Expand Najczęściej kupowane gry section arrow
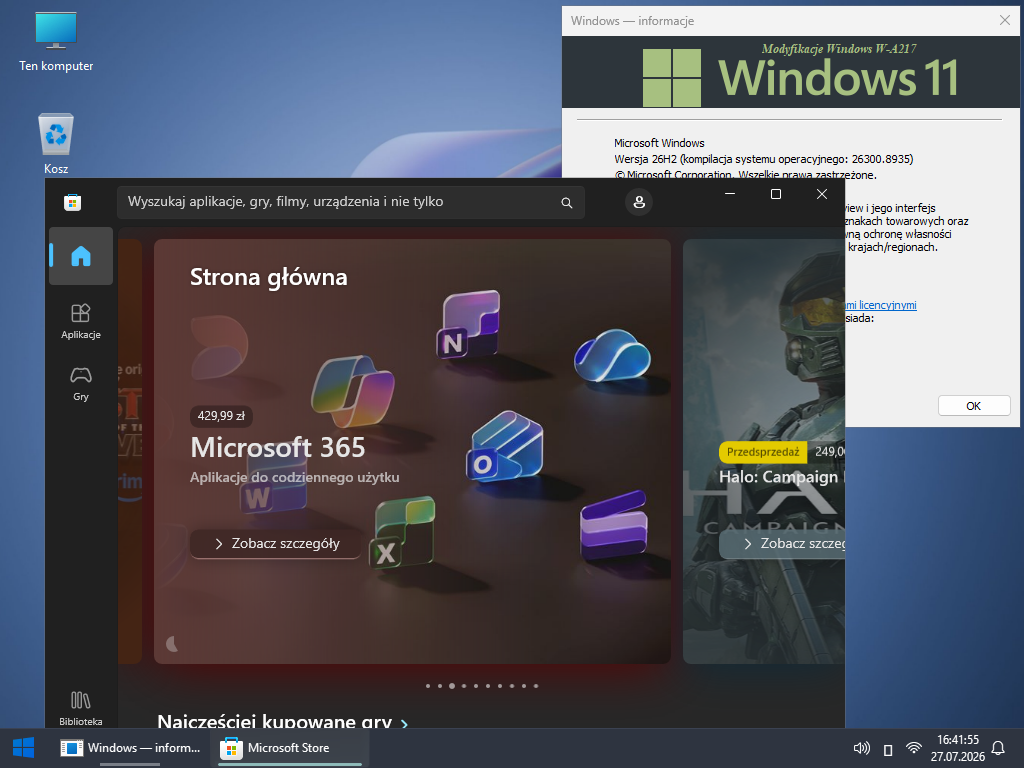The height and width of the screenshot is (768, 1024). pos(405,723)
